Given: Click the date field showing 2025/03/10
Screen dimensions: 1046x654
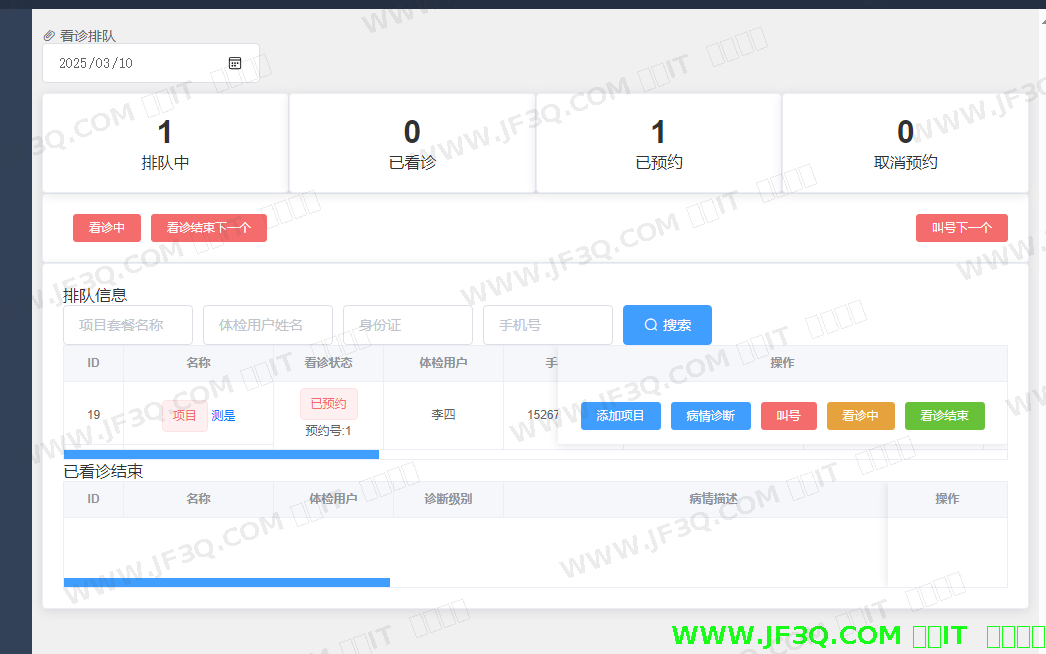Looking at the screenshot, I should (140, 63).
